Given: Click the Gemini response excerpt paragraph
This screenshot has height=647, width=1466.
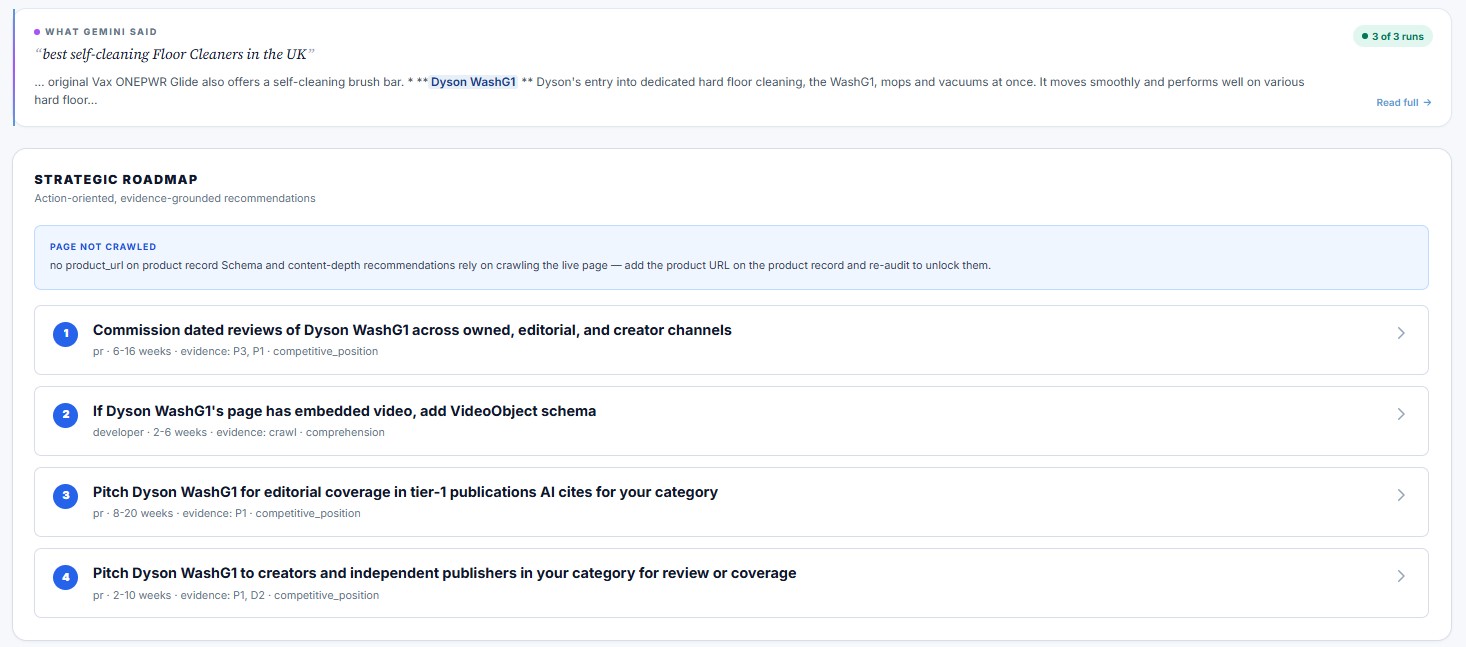Looking at the screenshot, I should tap(669, 91).
